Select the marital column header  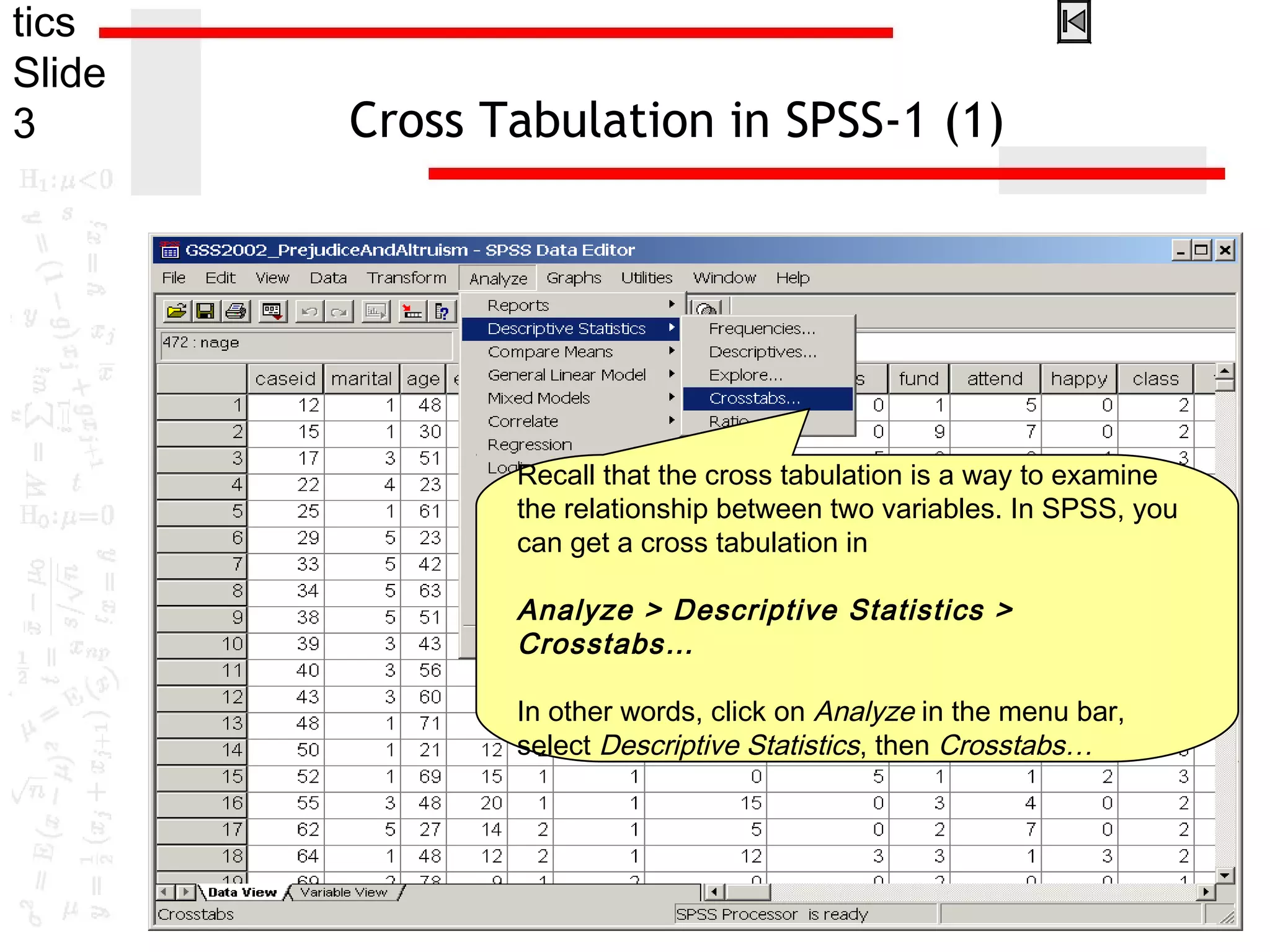[x=362, y=379]
